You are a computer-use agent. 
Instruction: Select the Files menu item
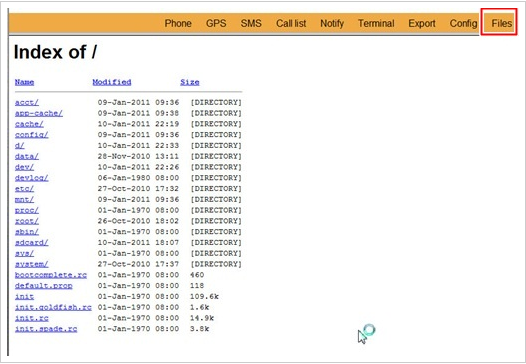502,23
